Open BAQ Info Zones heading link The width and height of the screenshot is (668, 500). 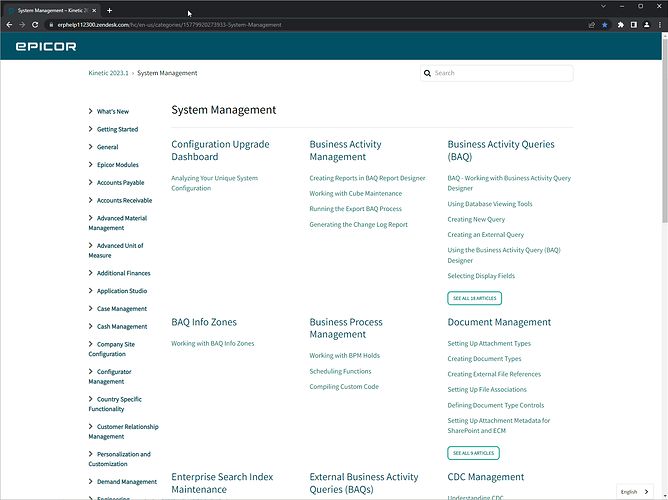tap(204, 322)
